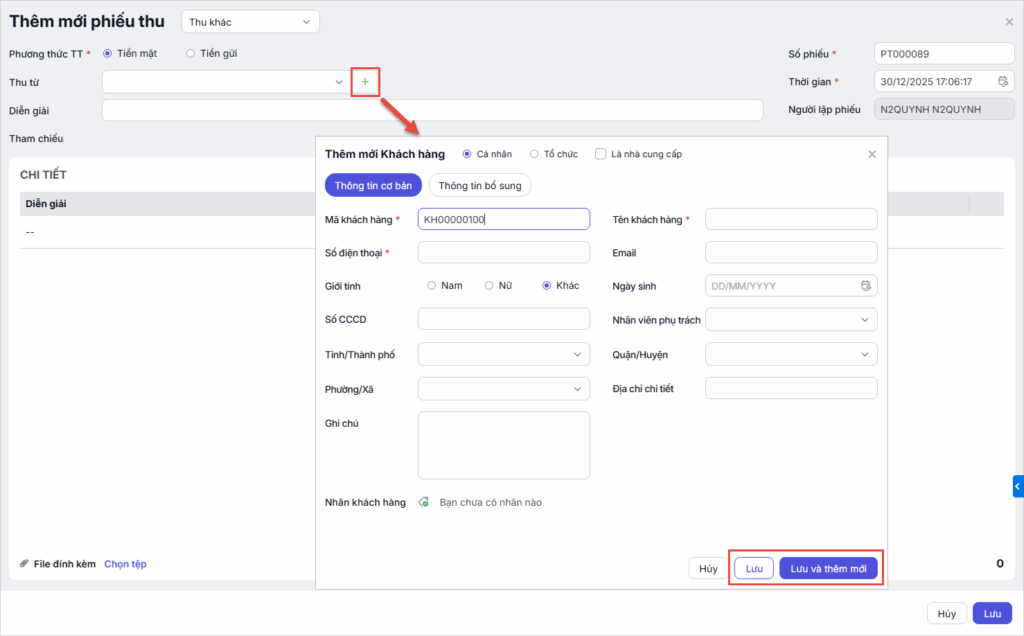Click the customer label tag icon
This screenshot has height=636, width=1024.
pos(424,502)
